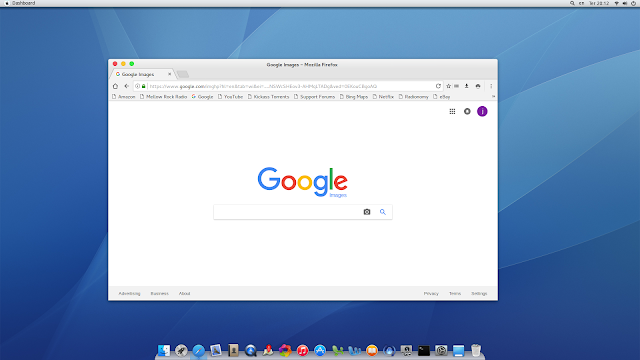This screenshot has height=360, width=640.
Task: Open Google notifications bell icon
Action: point(467,111)
